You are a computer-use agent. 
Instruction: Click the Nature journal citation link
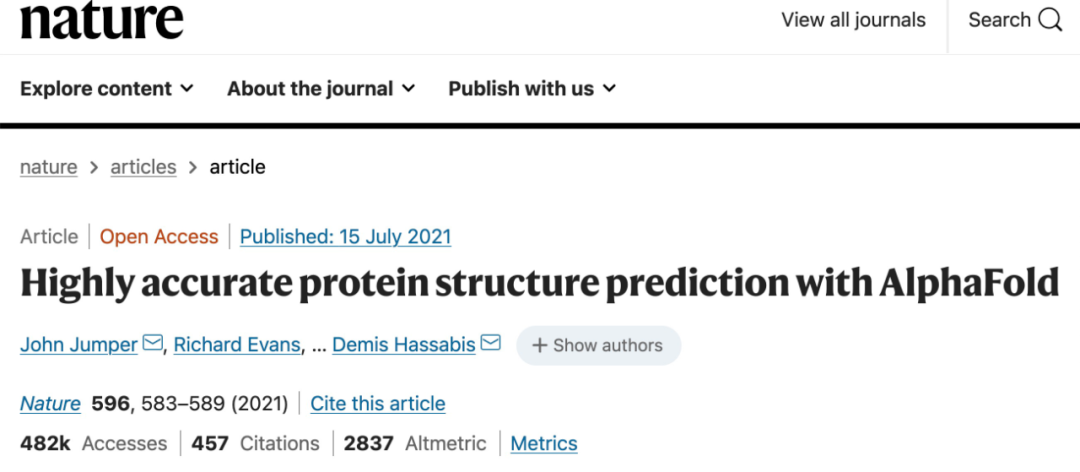(50, 403)
